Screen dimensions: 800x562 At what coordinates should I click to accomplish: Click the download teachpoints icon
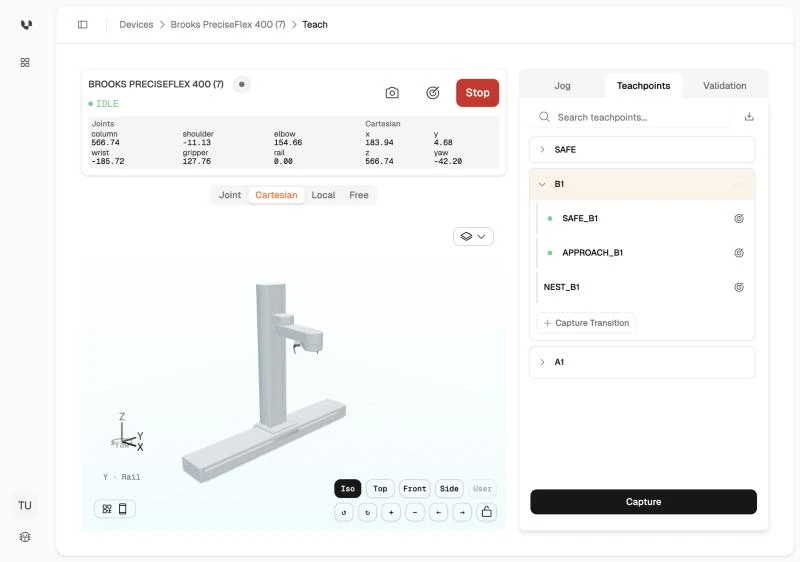point(748,117)
